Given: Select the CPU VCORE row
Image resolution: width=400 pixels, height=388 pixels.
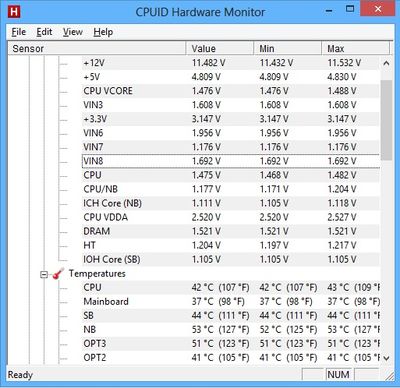Looking at the screenshot, I should pyautogui.click(x=231, y=91).
